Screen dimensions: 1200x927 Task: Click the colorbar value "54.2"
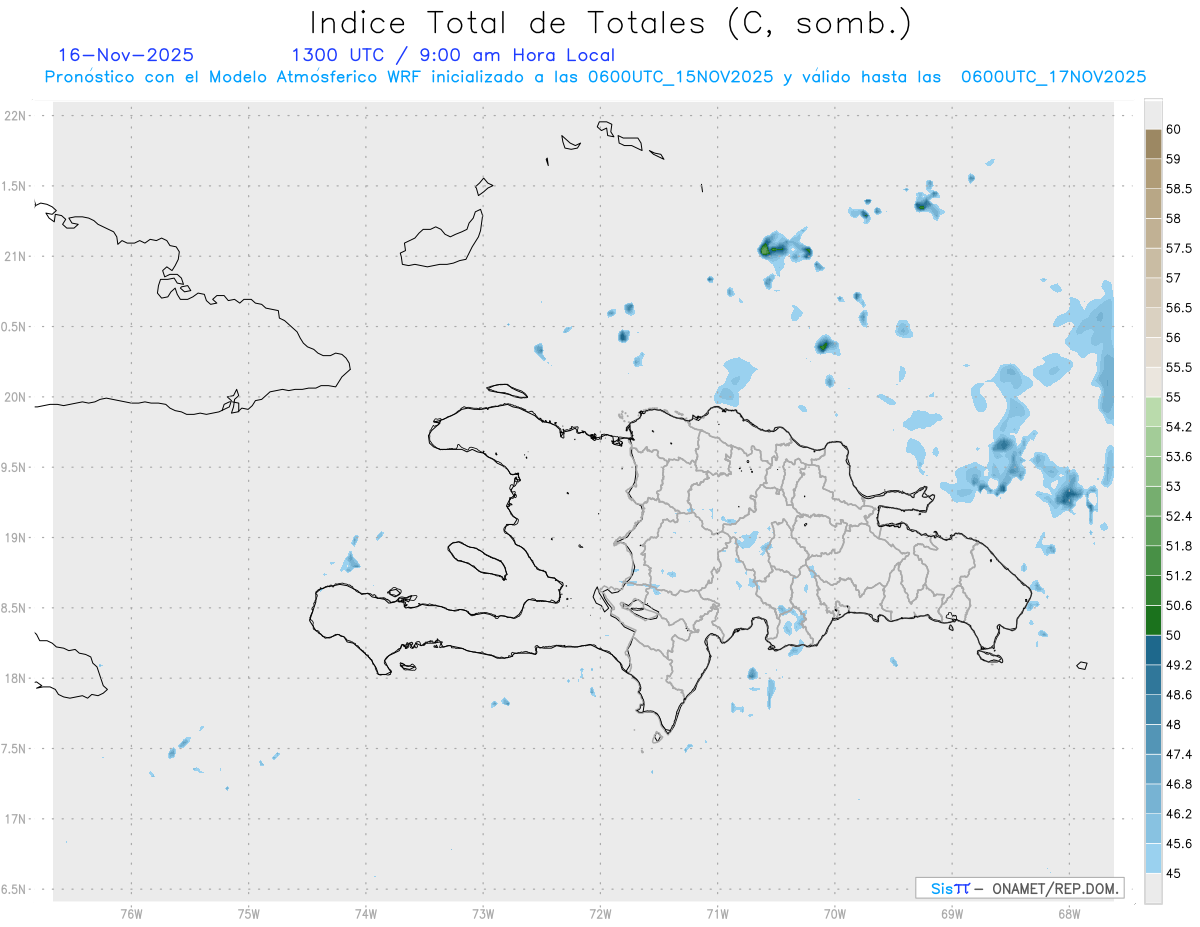click(1179, 427)
